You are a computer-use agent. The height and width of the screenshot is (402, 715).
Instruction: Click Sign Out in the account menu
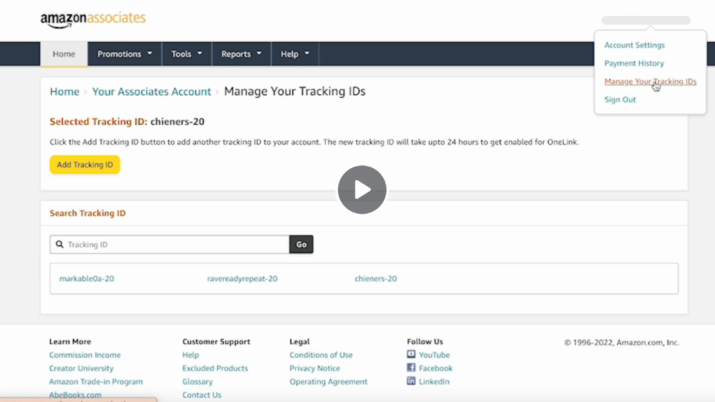pyautogui.click(x=620, y=99)
